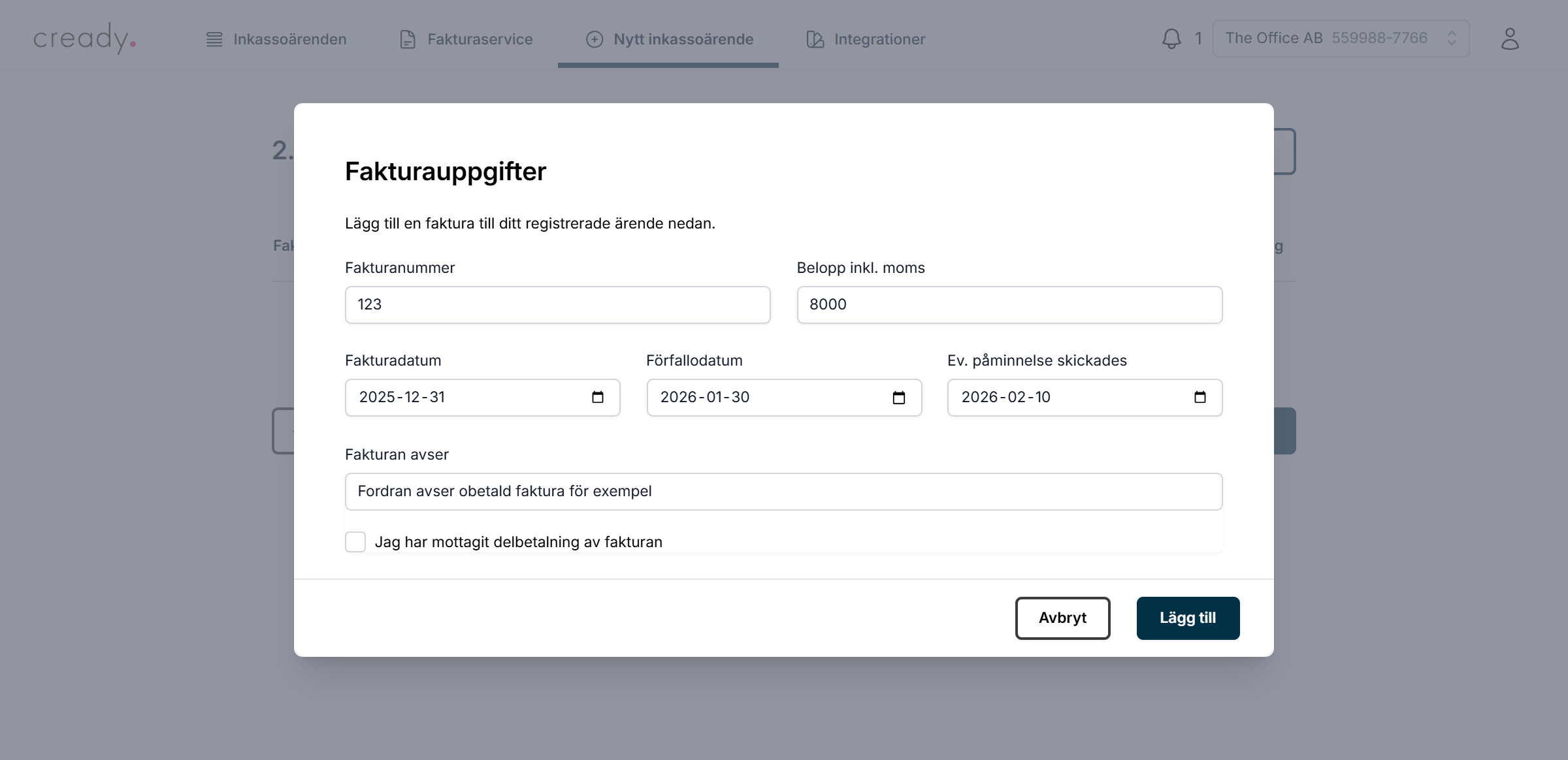Click the notification bell icon
Screen dimensions: 1568x760
pos(1171,39)
